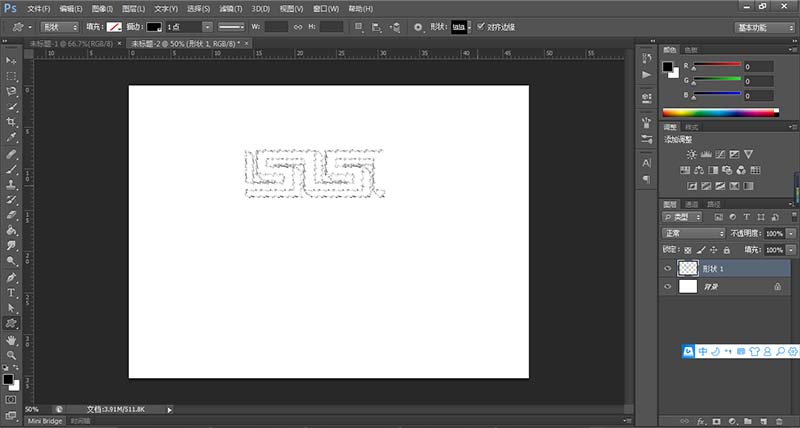Open layer fill dropdown arrow
Viewport: 800px width, 428px height.
coord(790,250)
